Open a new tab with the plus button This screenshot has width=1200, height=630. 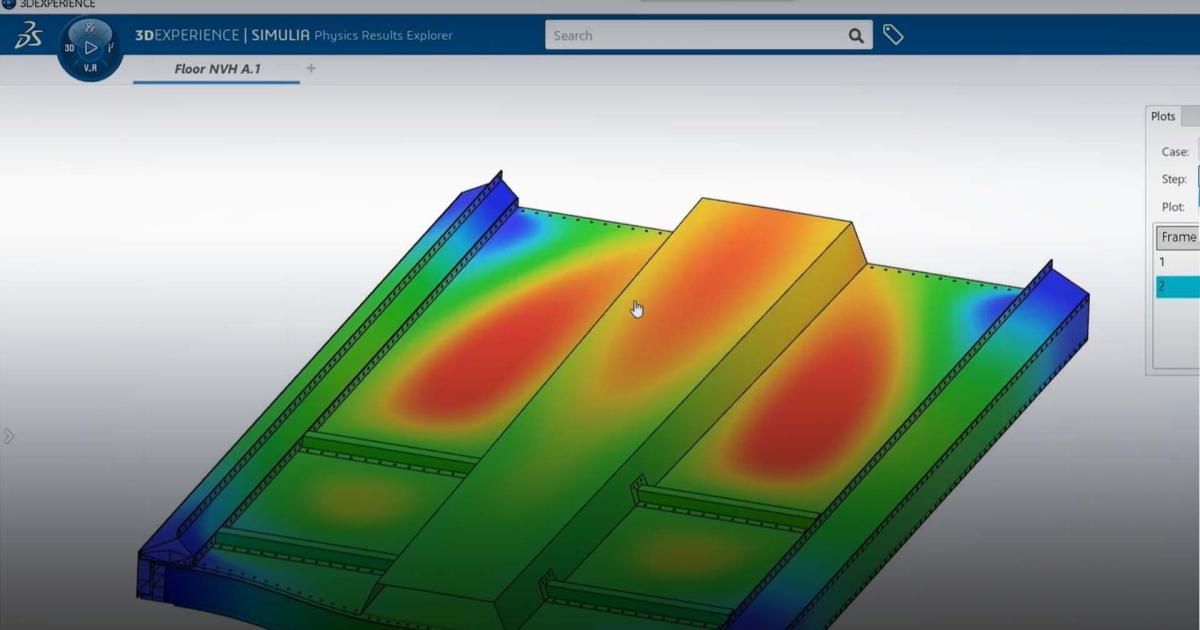pos(310,68)
